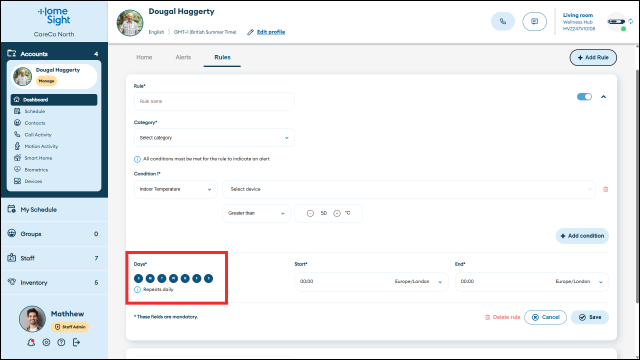Open the Greater than operator dropdown
This screenshot has width=640, height=360.
256,213
